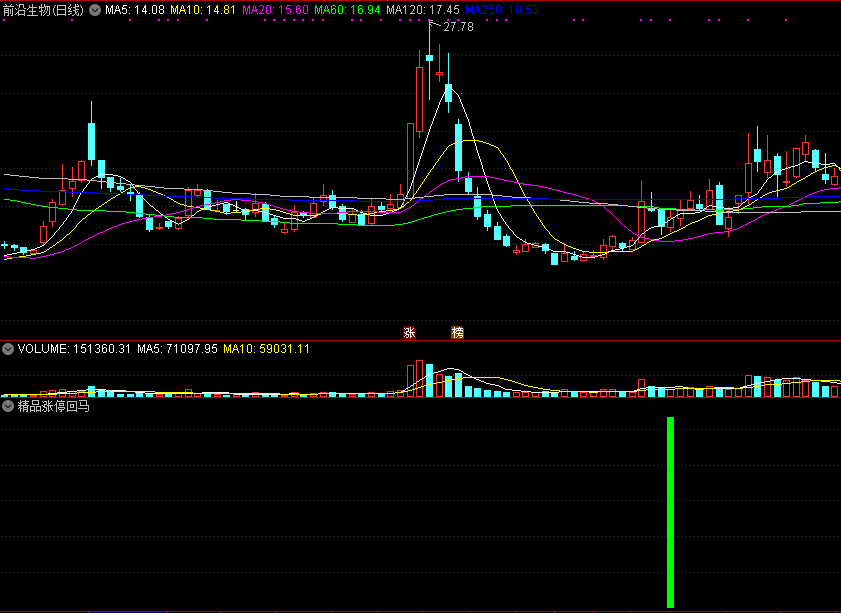Click volume MA10: 59031.11 label

pos(266,349)
